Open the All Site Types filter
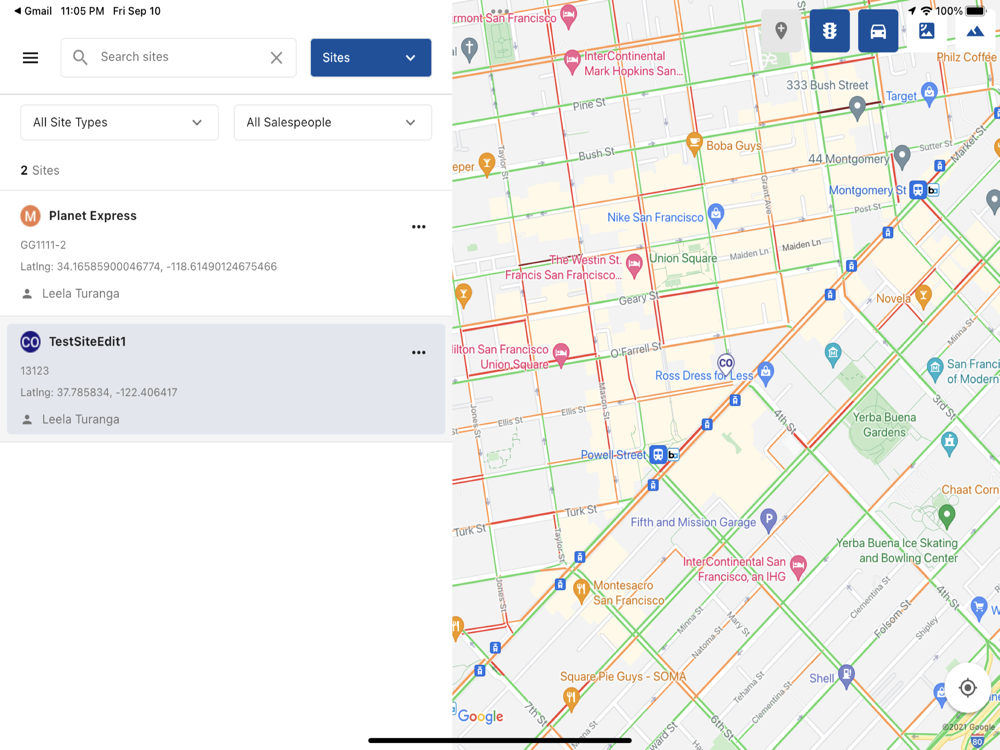The image size is (1000, 750). (119, 122)
